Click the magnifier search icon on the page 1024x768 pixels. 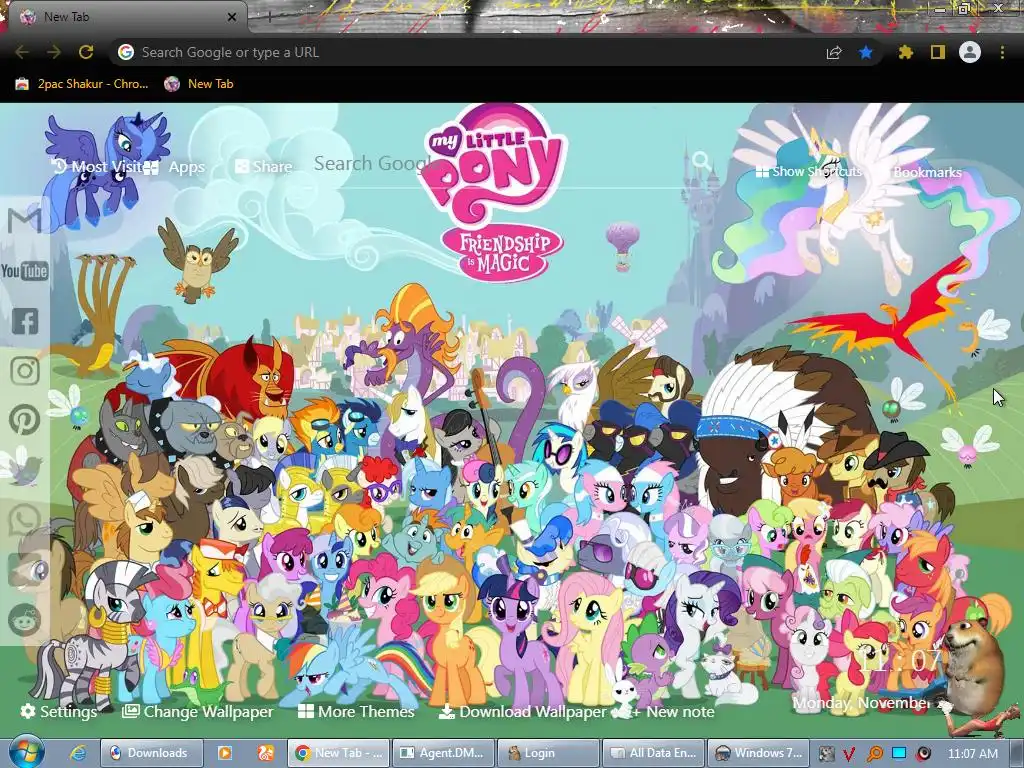[x=701, y=160]
